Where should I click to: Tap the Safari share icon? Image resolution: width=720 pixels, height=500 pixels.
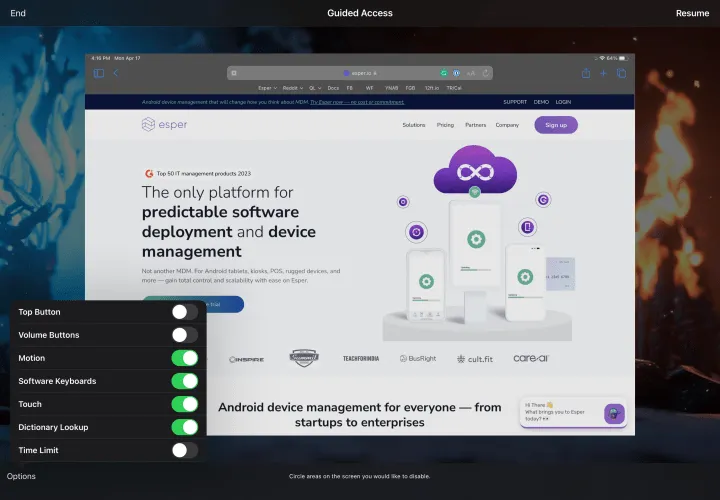pos(585,73)
